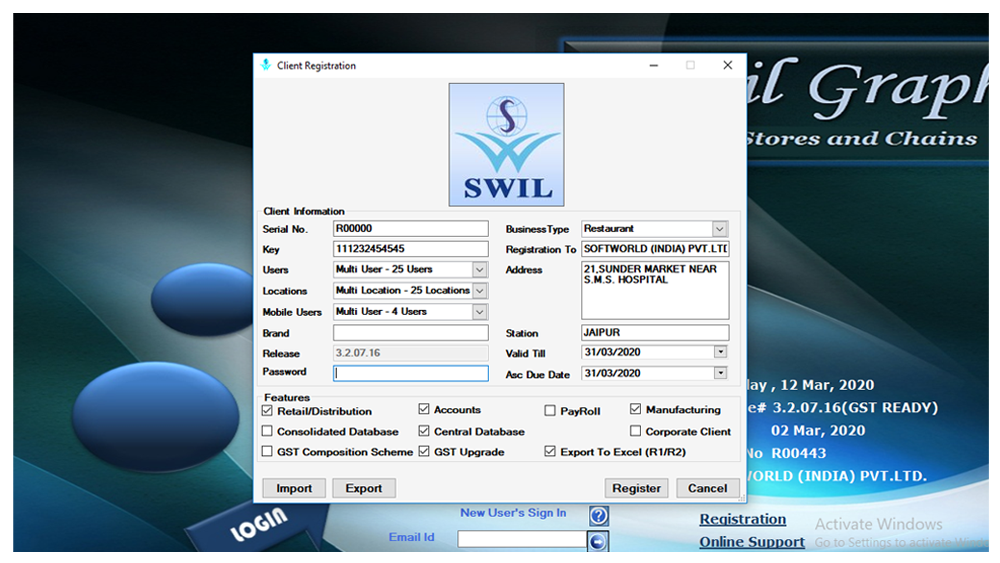
Task: Toggle GST Upgrade checkbox
Action: click(424, 451)
